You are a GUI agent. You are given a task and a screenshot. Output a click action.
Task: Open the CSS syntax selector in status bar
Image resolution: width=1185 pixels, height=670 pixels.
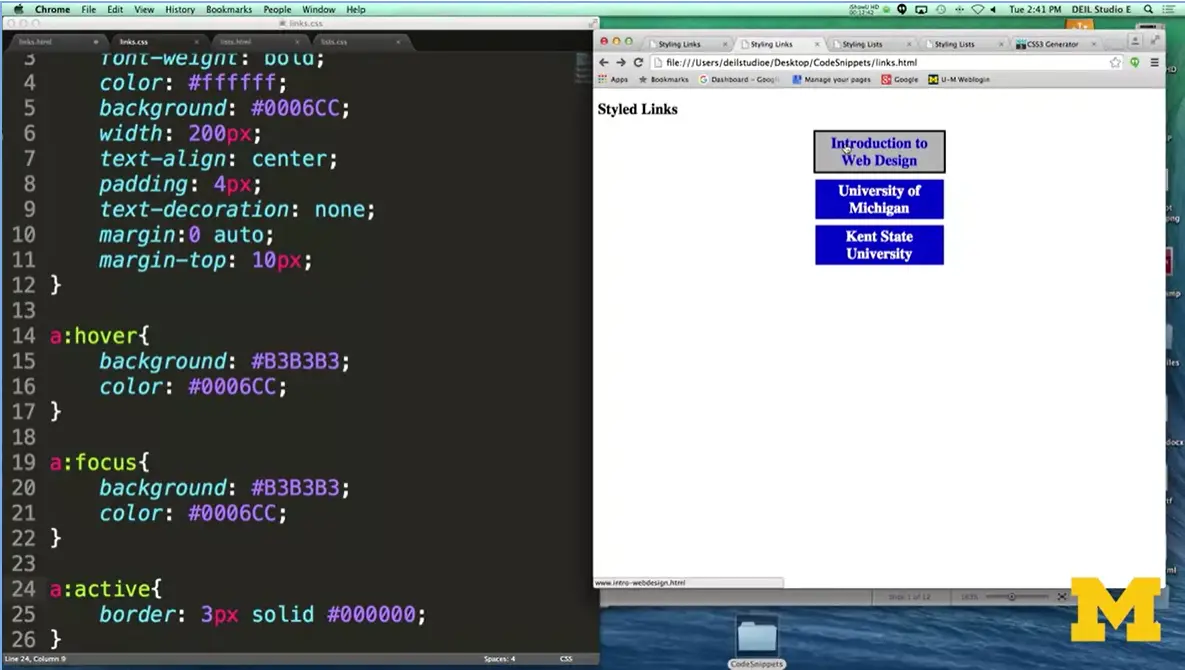coord(566,659)
